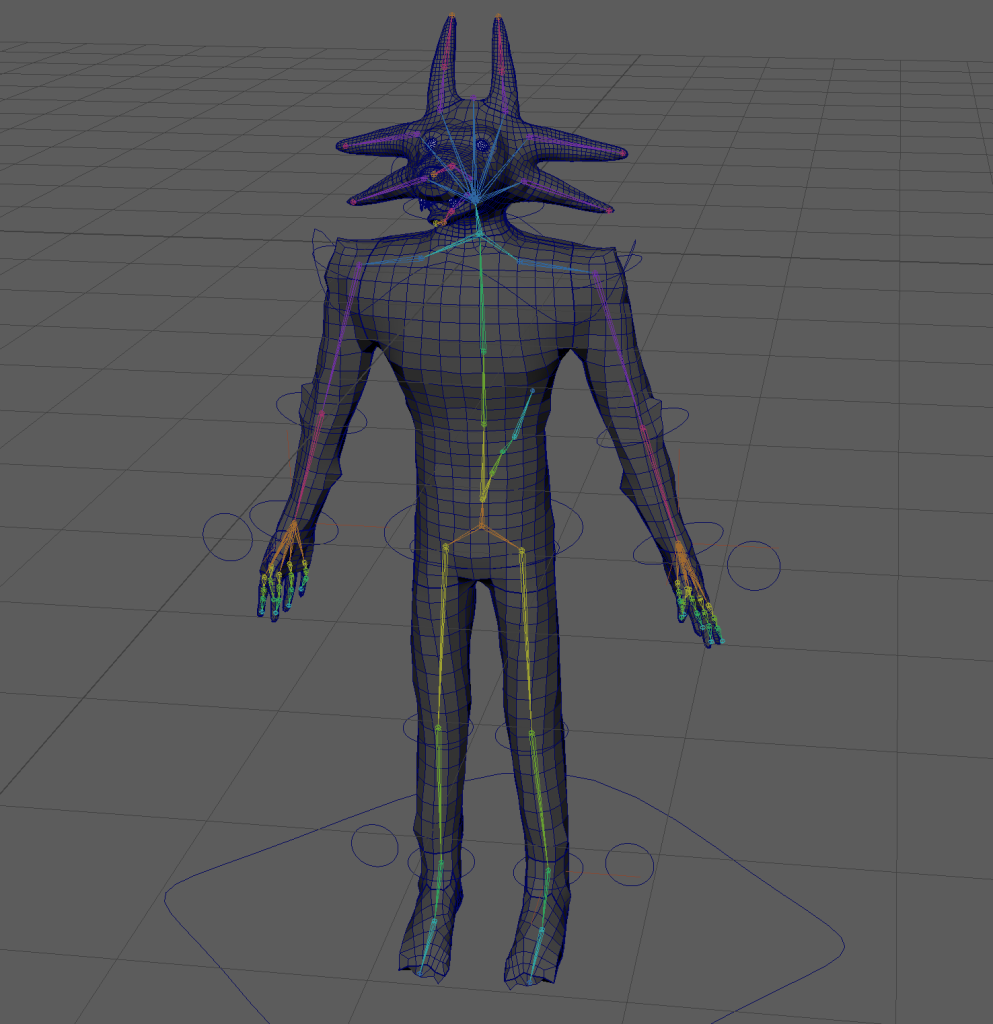The image size is (993, 1024).
Task: Pick the top joint of the right-side yellow leg bone
Action: coord(522,552)
